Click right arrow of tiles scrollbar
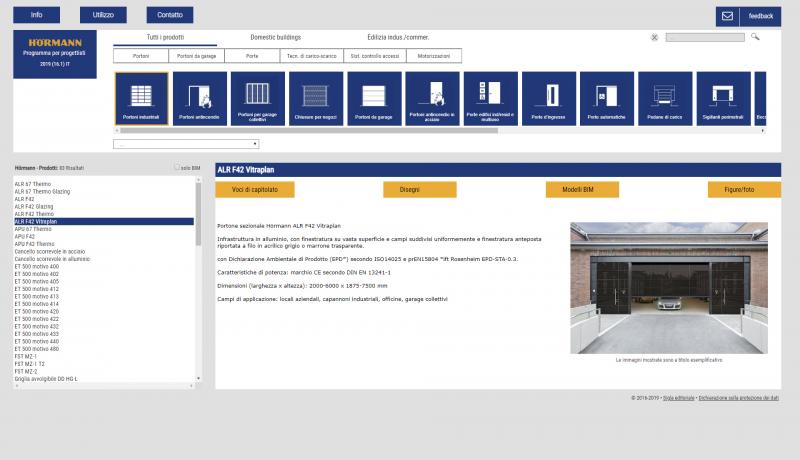Screen dimensions: 800x460 click(x=763, y=131)
